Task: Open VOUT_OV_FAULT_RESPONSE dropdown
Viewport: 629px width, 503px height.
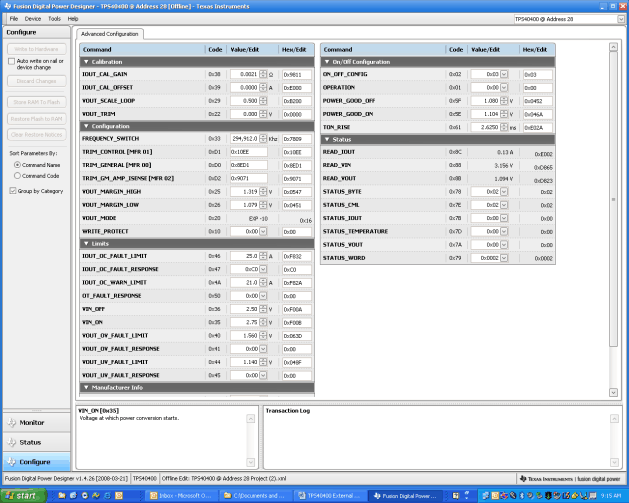Action: coord(263,349)
